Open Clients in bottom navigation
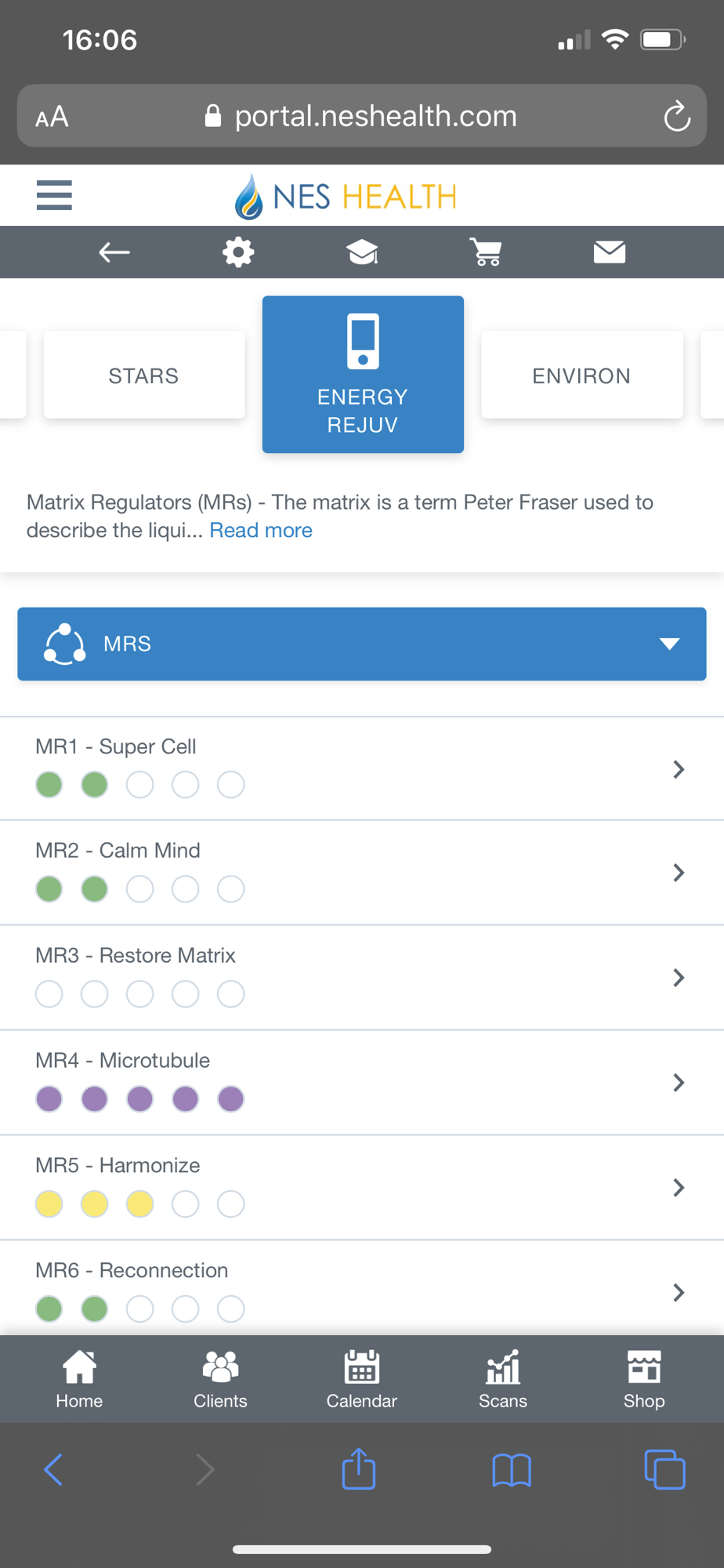The image size is (724, 1568). coord(220,1379)
